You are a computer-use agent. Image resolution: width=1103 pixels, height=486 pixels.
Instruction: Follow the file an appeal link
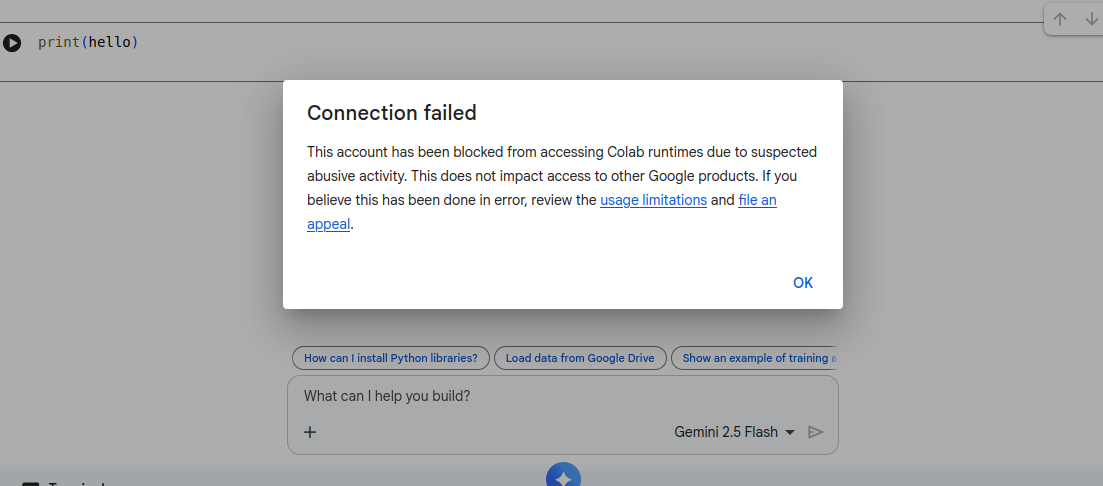click(x=757, y=200)
